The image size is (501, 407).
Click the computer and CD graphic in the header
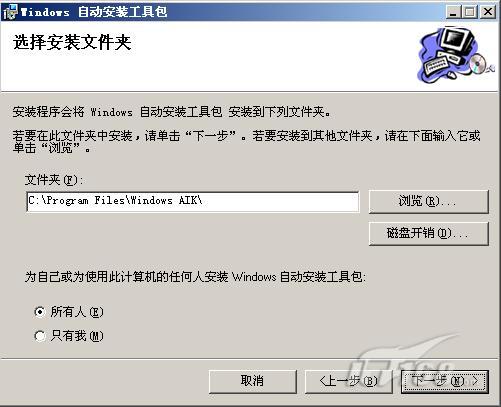455,56
